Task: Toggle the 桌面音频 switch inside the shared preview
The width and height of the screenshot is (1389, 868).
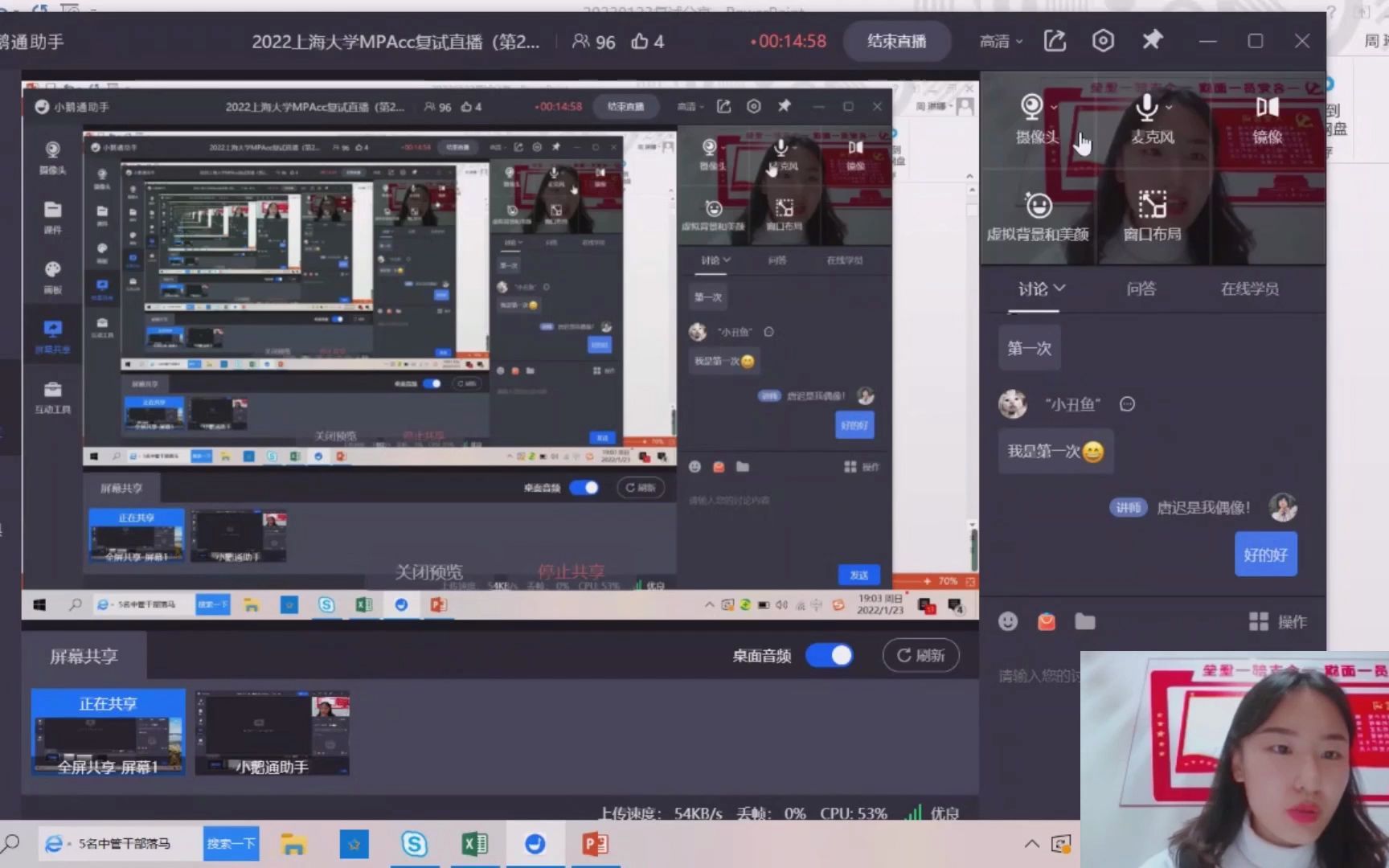Action: coord(584,487)
